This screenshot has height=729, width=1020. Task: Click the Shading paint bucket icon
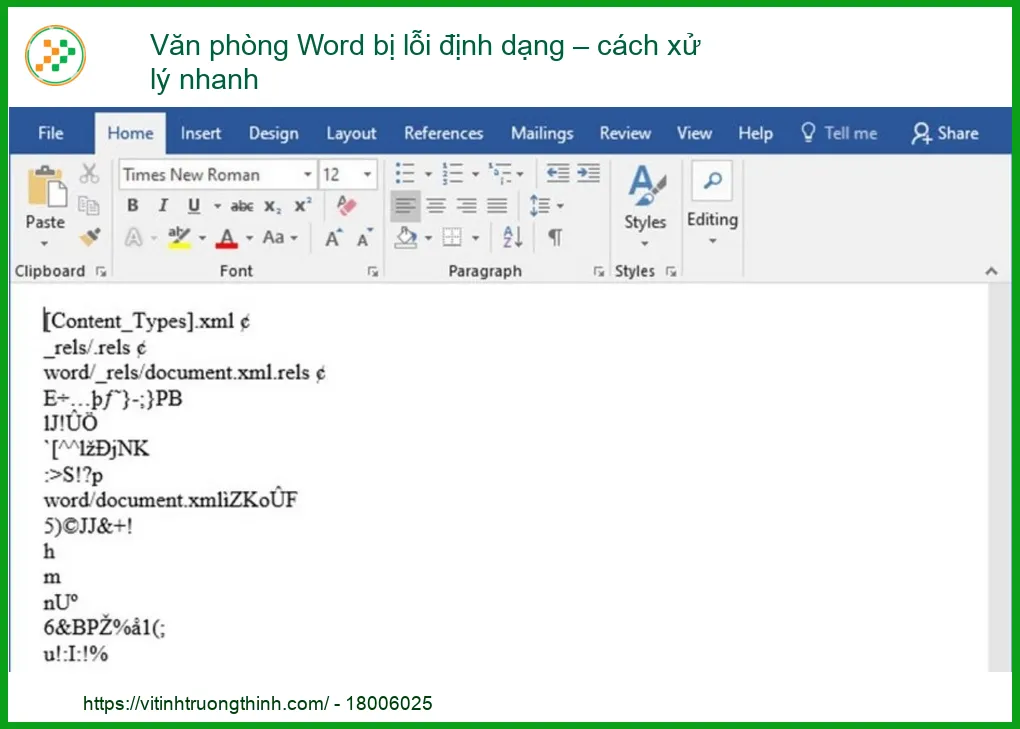[406, 237]
